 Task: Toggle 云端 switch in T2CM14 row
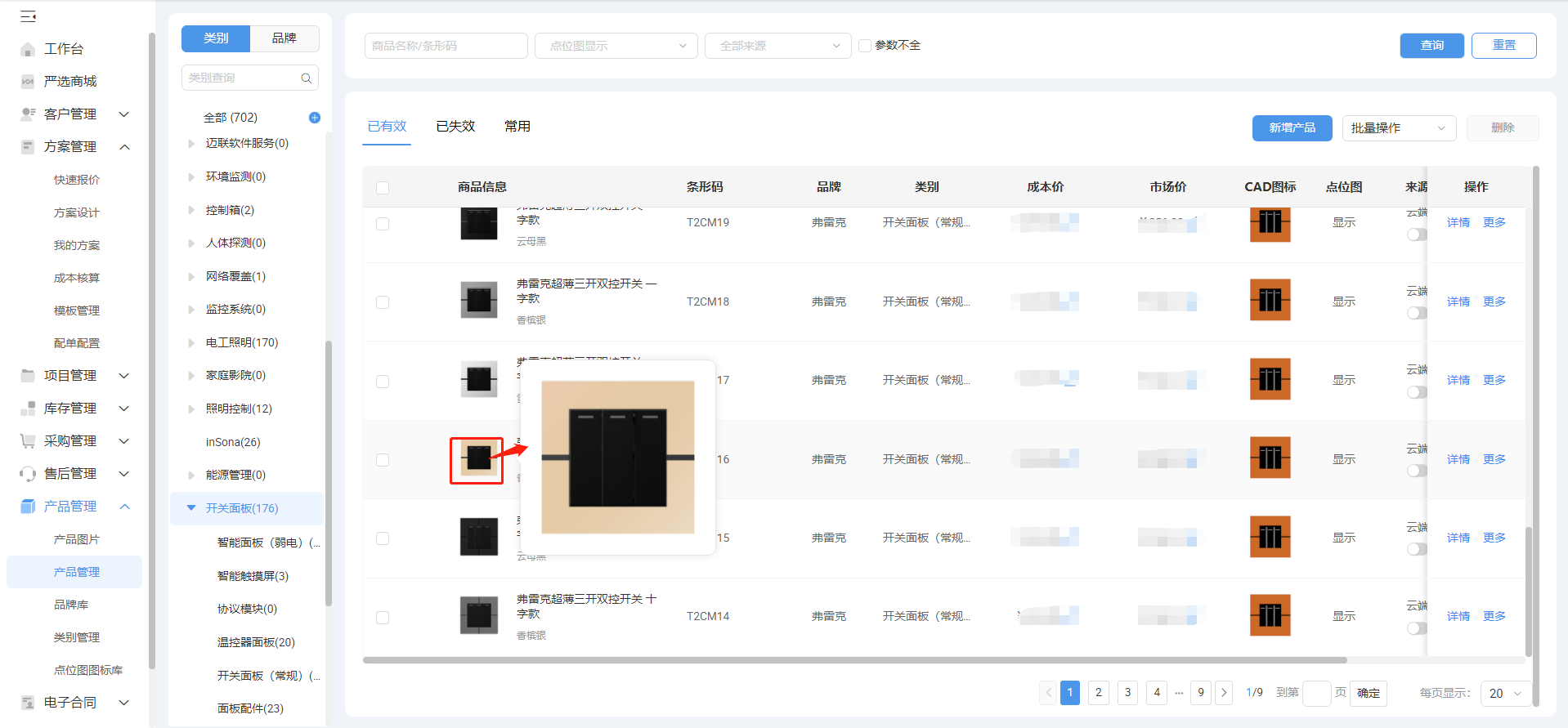[1417, 628]
